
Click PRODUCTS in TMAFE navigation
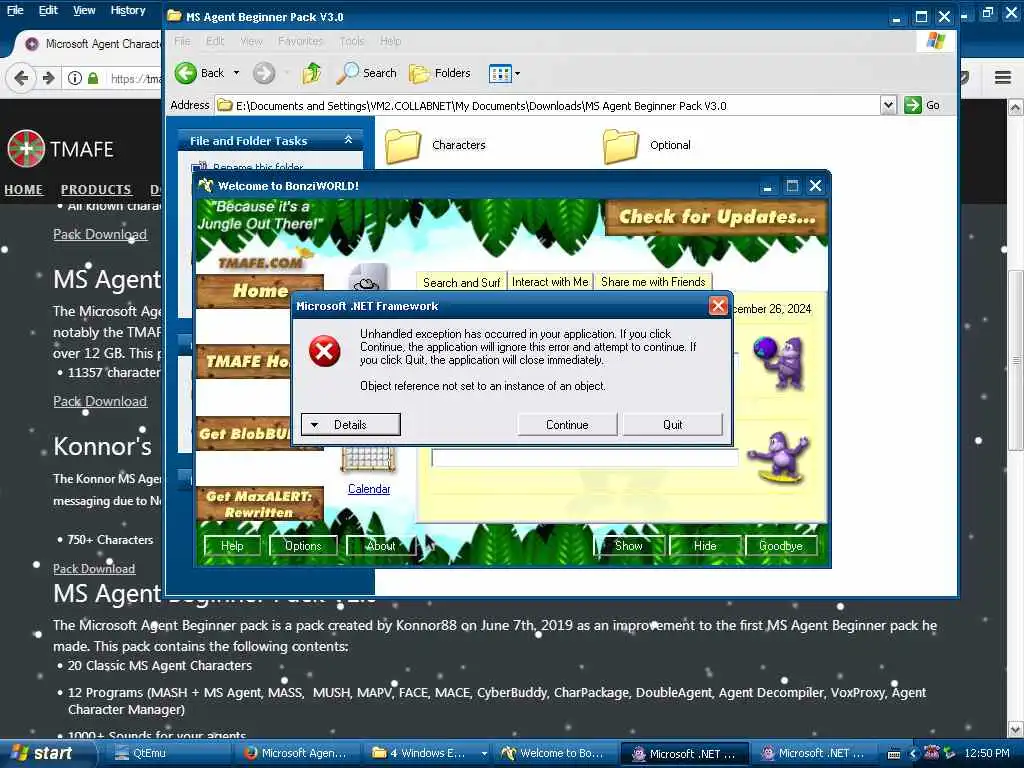(96, 189)
